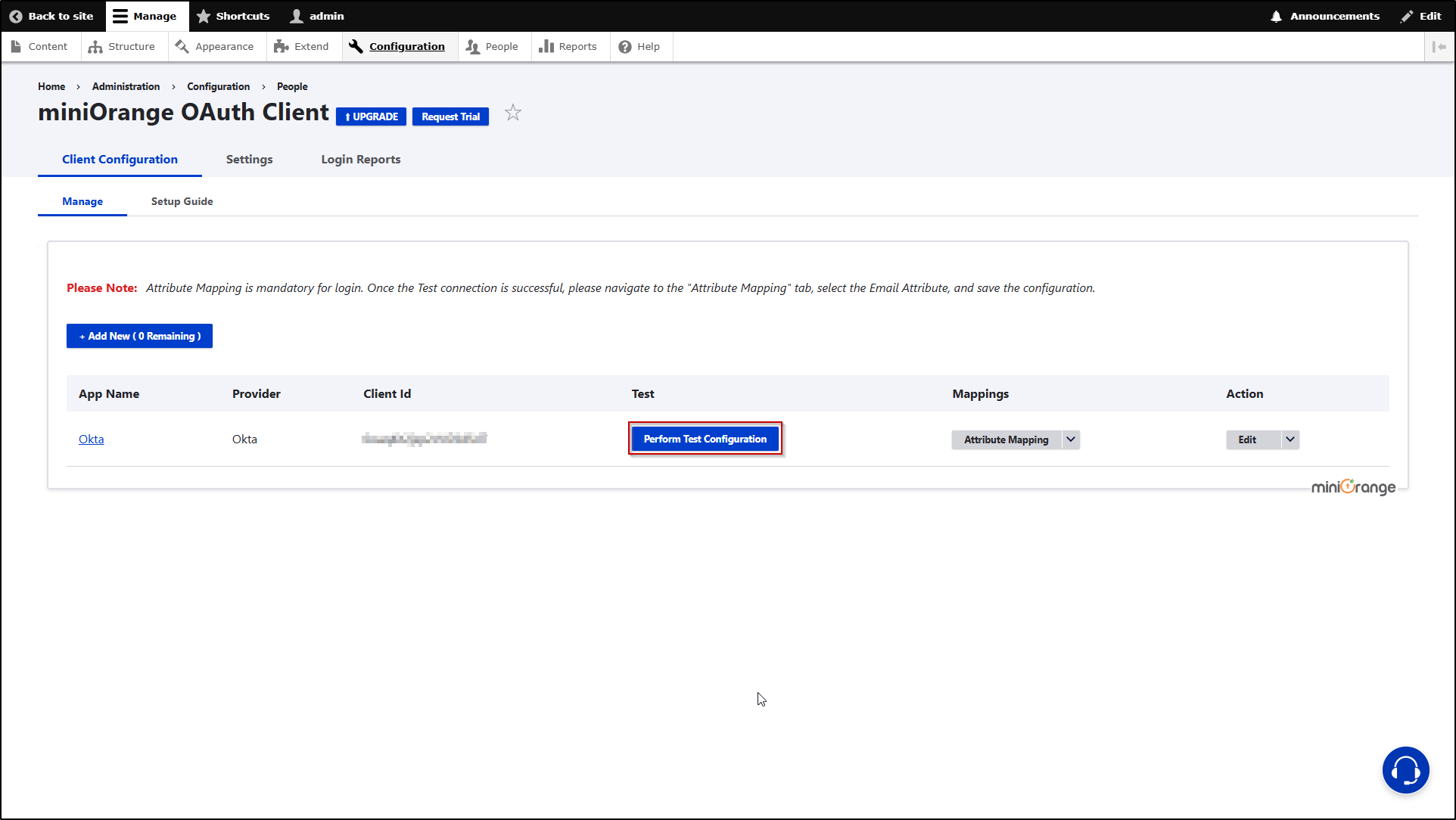Image resolution: width=1456 pixels, height=820 pixels.
Task: Open the Structure admin icon
Action: pyautogui.click(x=95, y=47)
